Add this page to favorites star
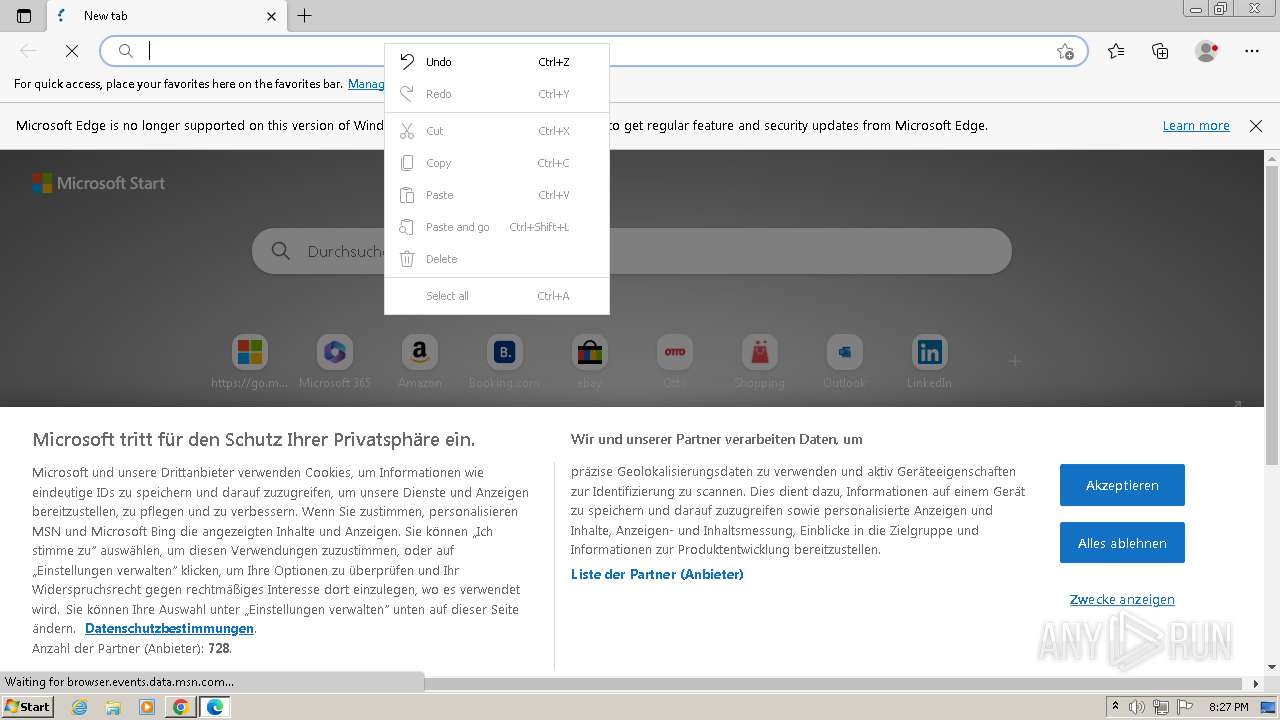The width and height of the screenshot is (1280, 720). click(1065, 51)
